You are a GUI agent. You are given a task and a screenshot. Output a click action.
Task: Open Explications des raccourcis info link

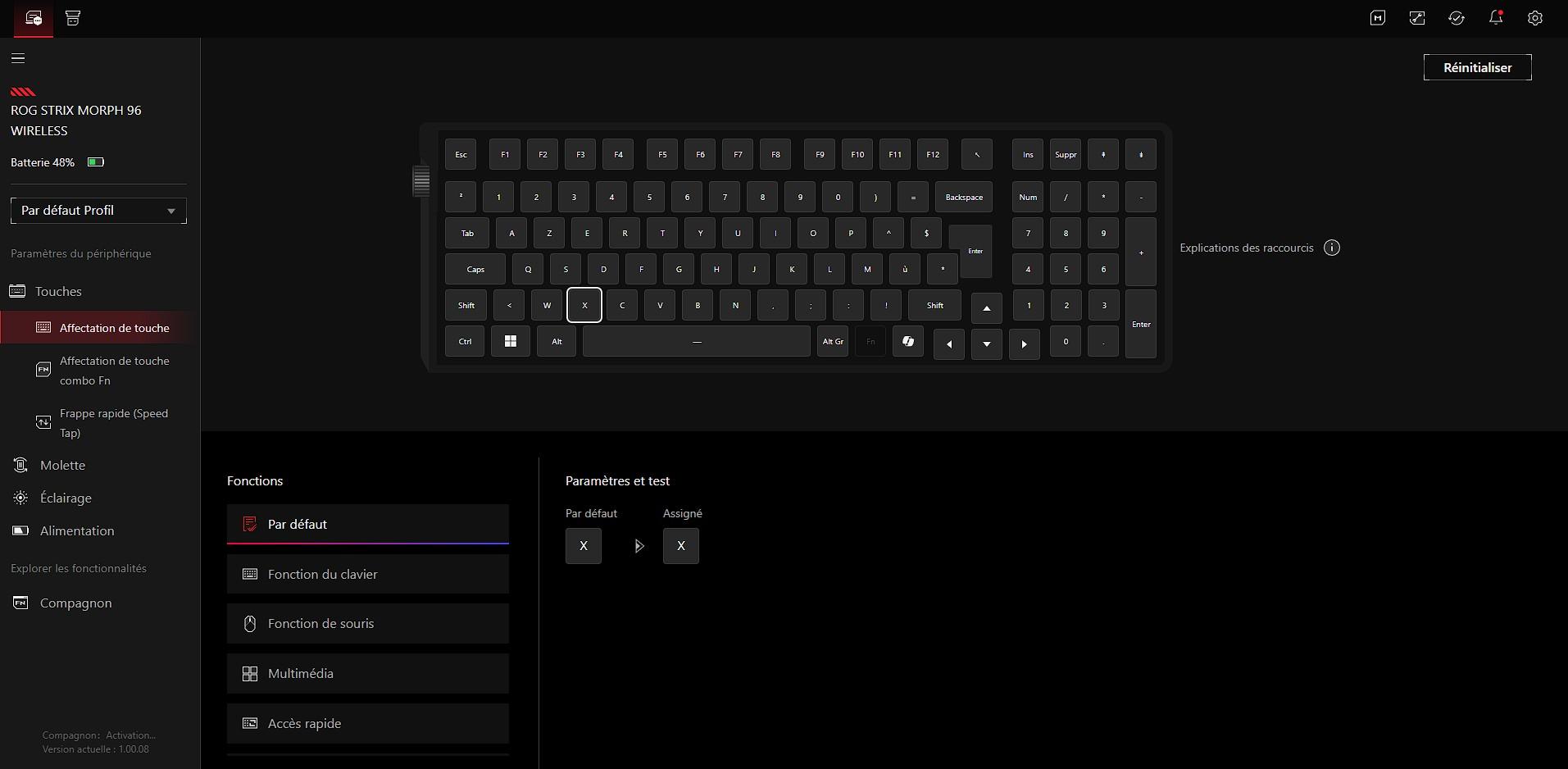tap(1332, 248)
